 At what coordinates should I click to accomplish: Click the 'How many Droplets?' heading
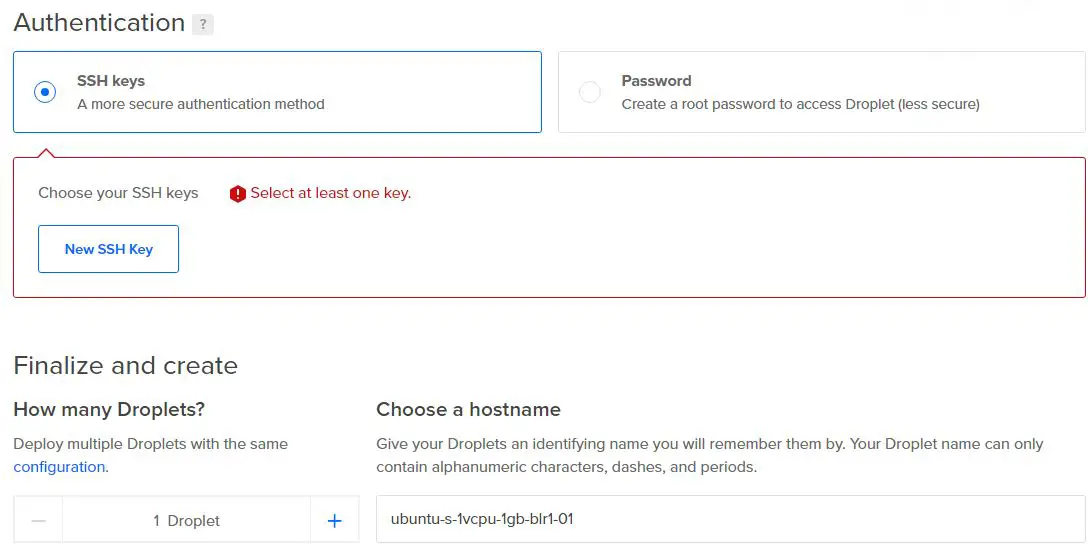tap(109, 409)
